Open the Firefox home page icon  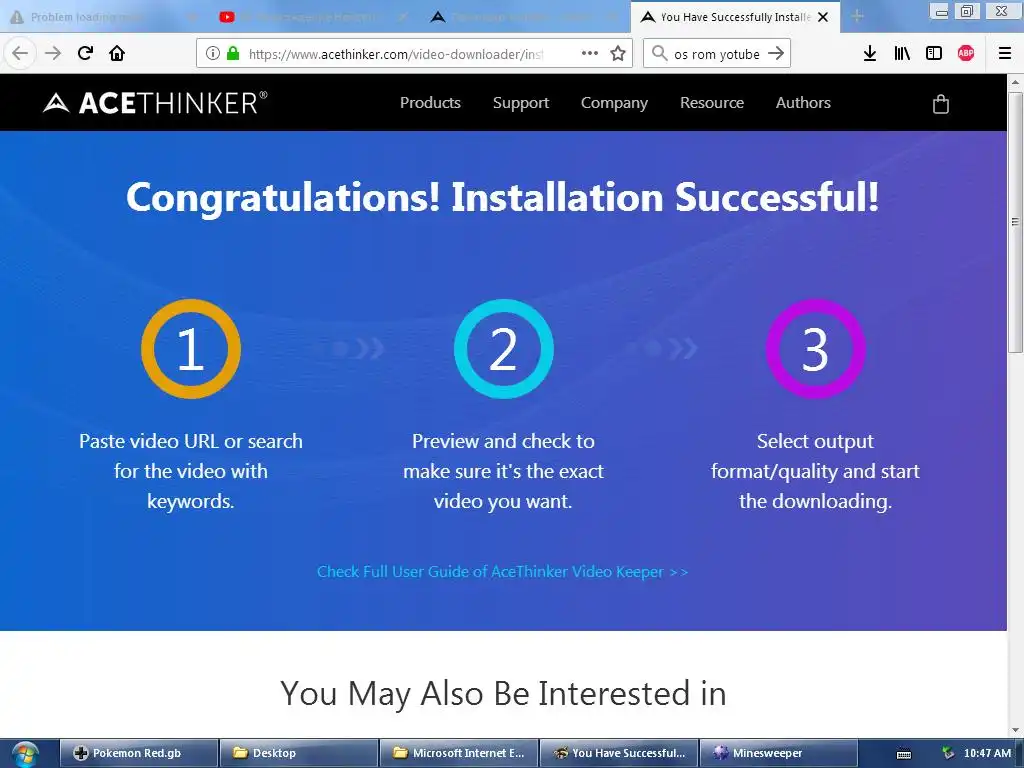[x=117, y=54]
